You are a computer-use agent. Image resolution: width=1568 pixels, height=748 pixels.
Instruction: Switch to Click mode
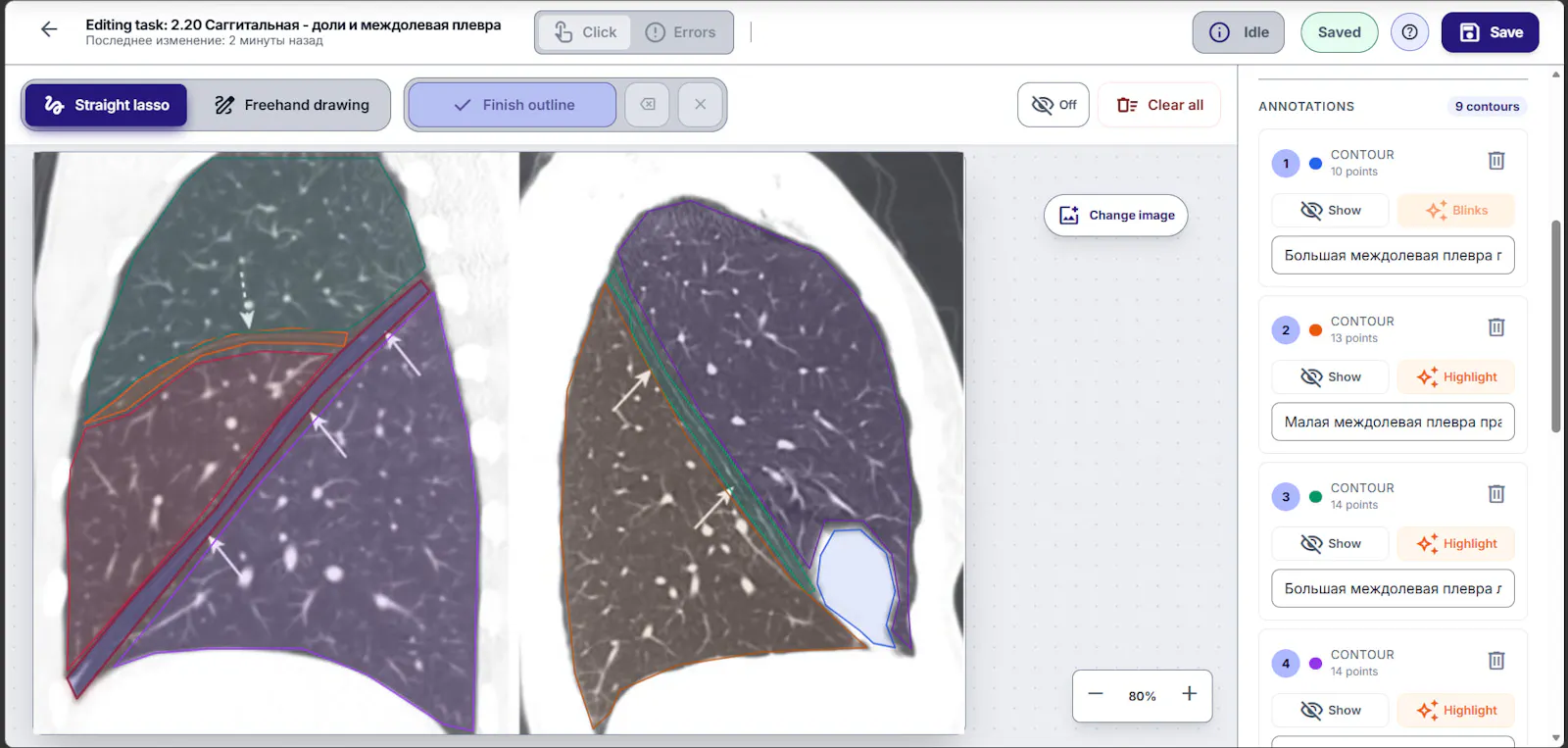click(x=586, y=32)
